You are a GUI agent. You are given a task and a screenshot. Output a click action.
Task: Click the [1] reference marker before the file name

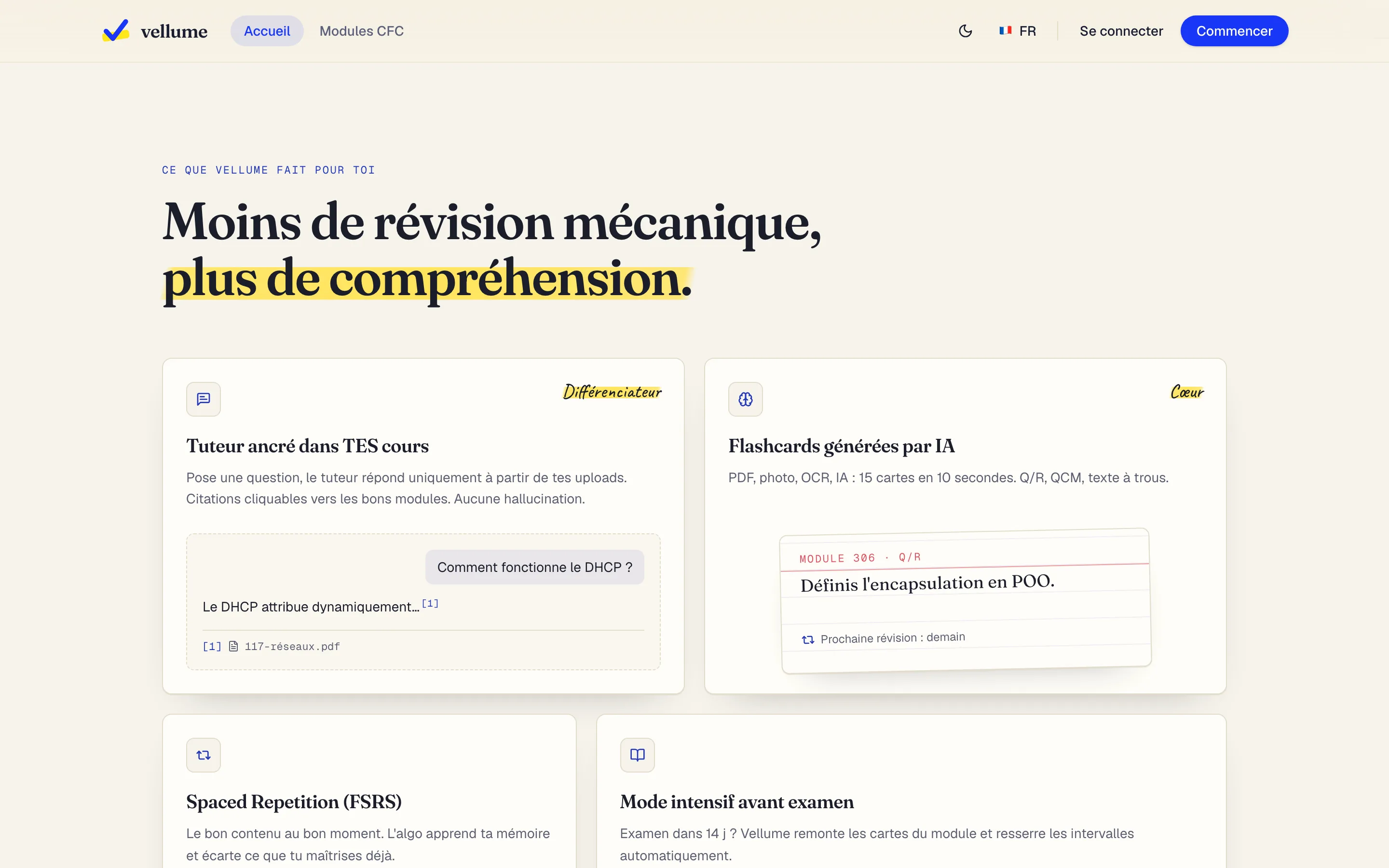(x=212, y=646)
